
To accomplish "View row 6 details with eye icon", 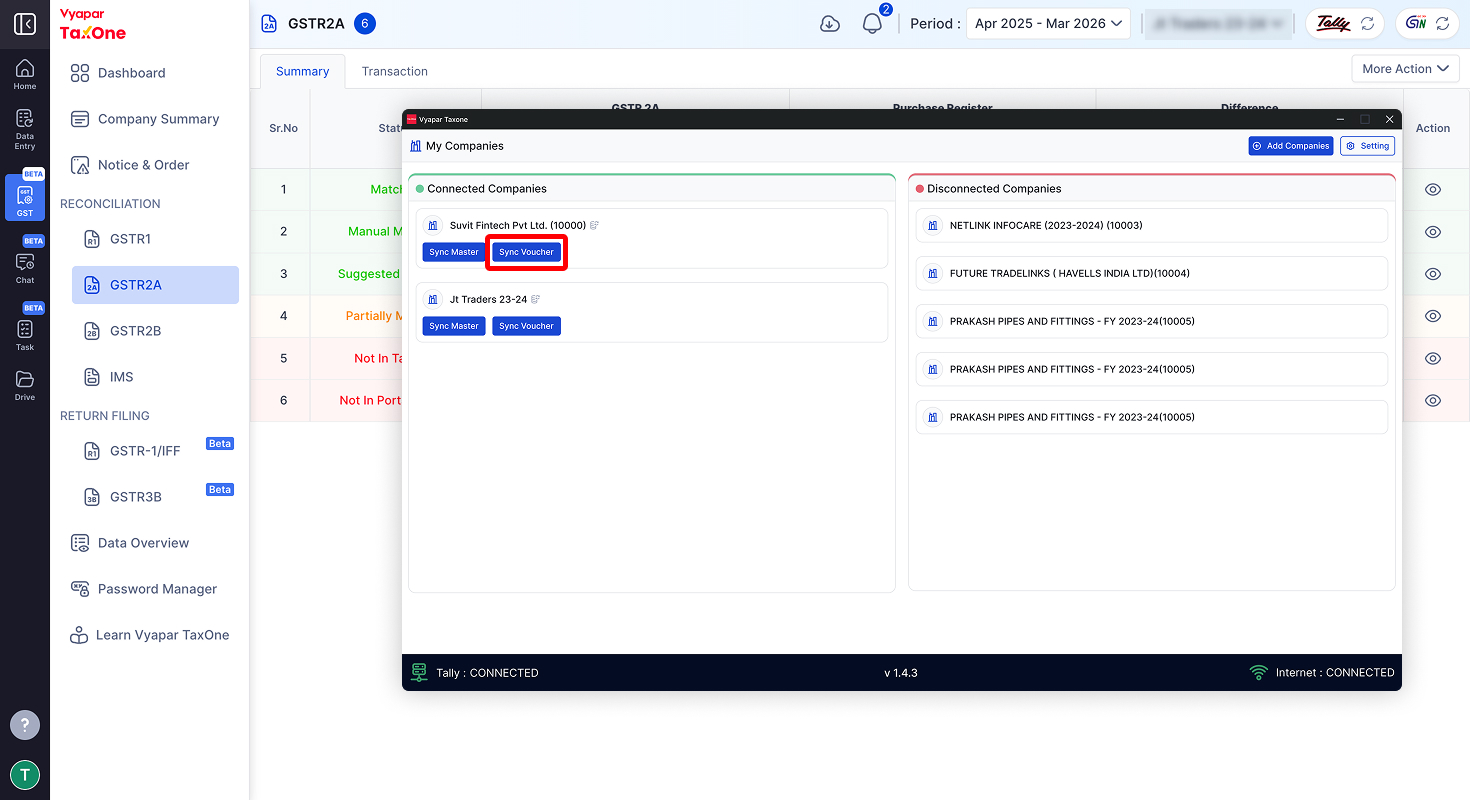I will click(x=1433, y=400).
